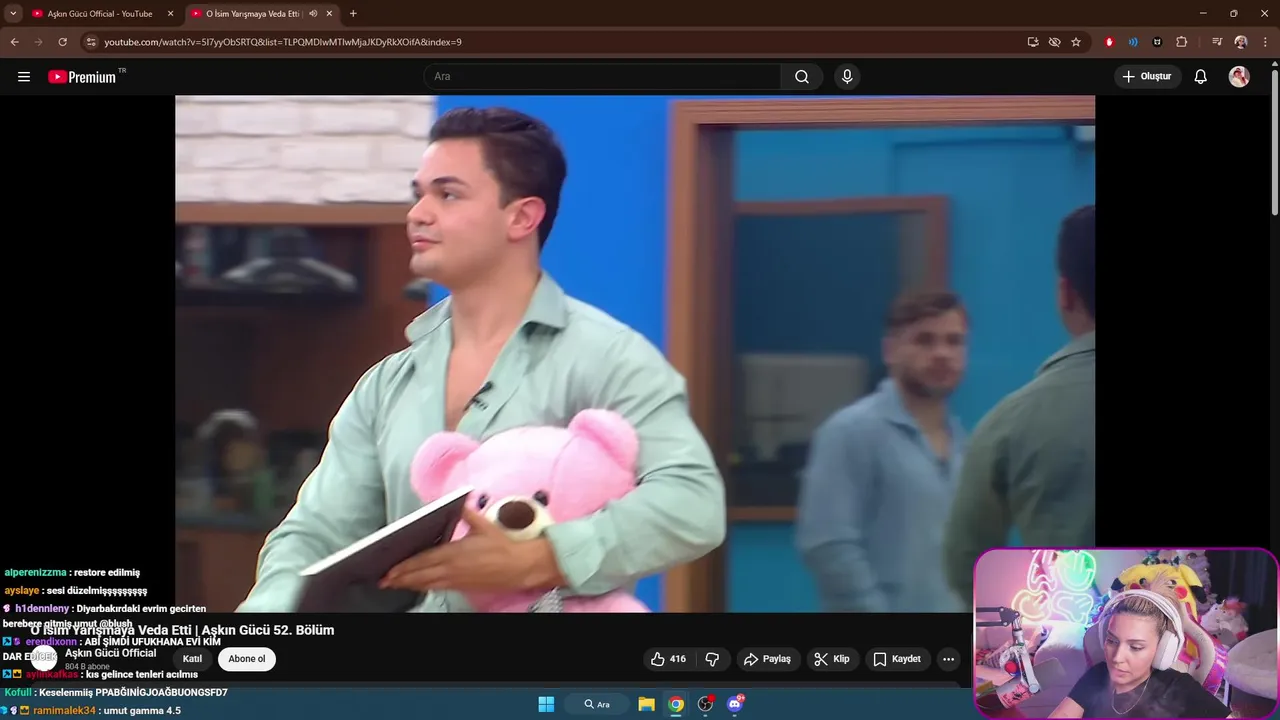View site information icon in address bar

pyautogui.click(x=91, y=42)
